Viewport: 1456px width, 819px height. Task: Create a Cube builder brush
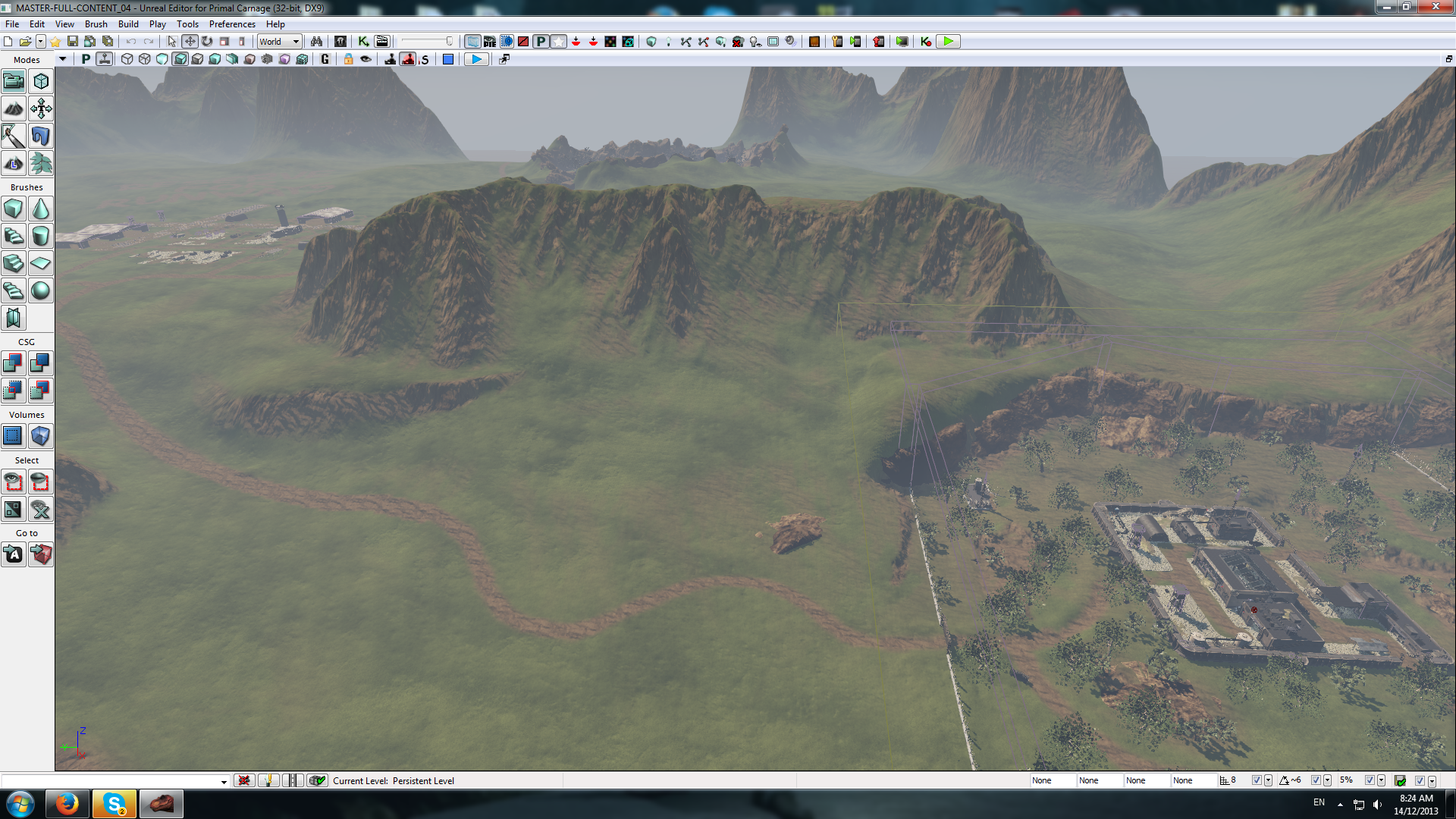click(x=14, y=209)
